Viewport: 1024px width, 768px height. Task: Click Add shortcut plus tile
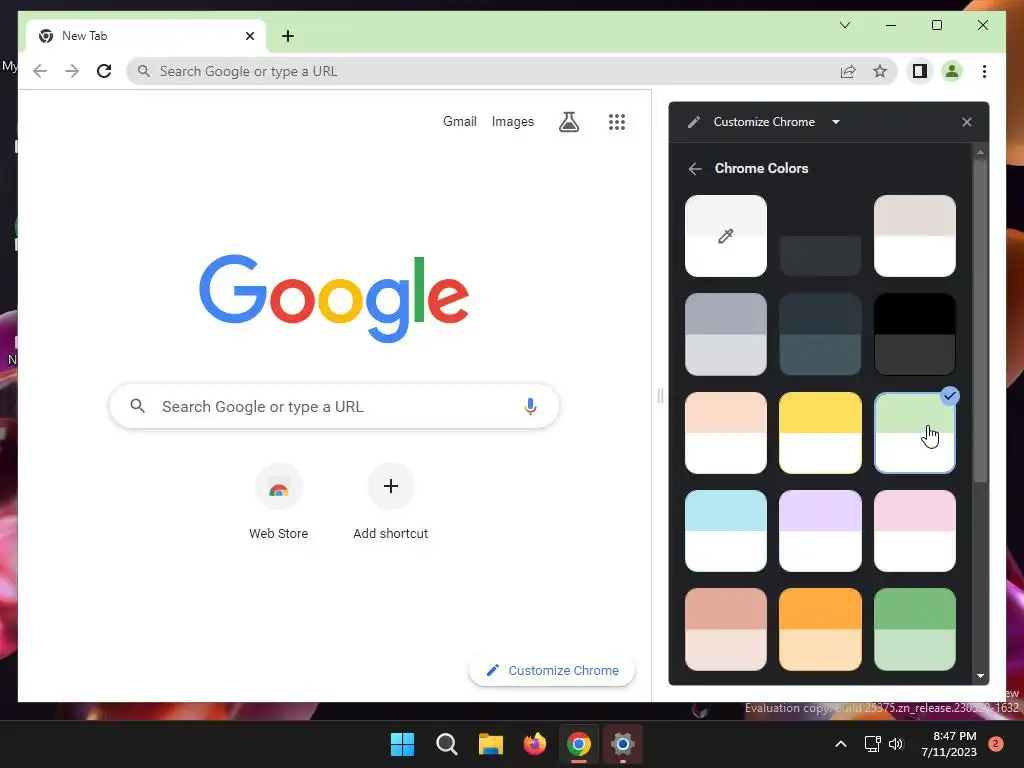pos(391,502)
